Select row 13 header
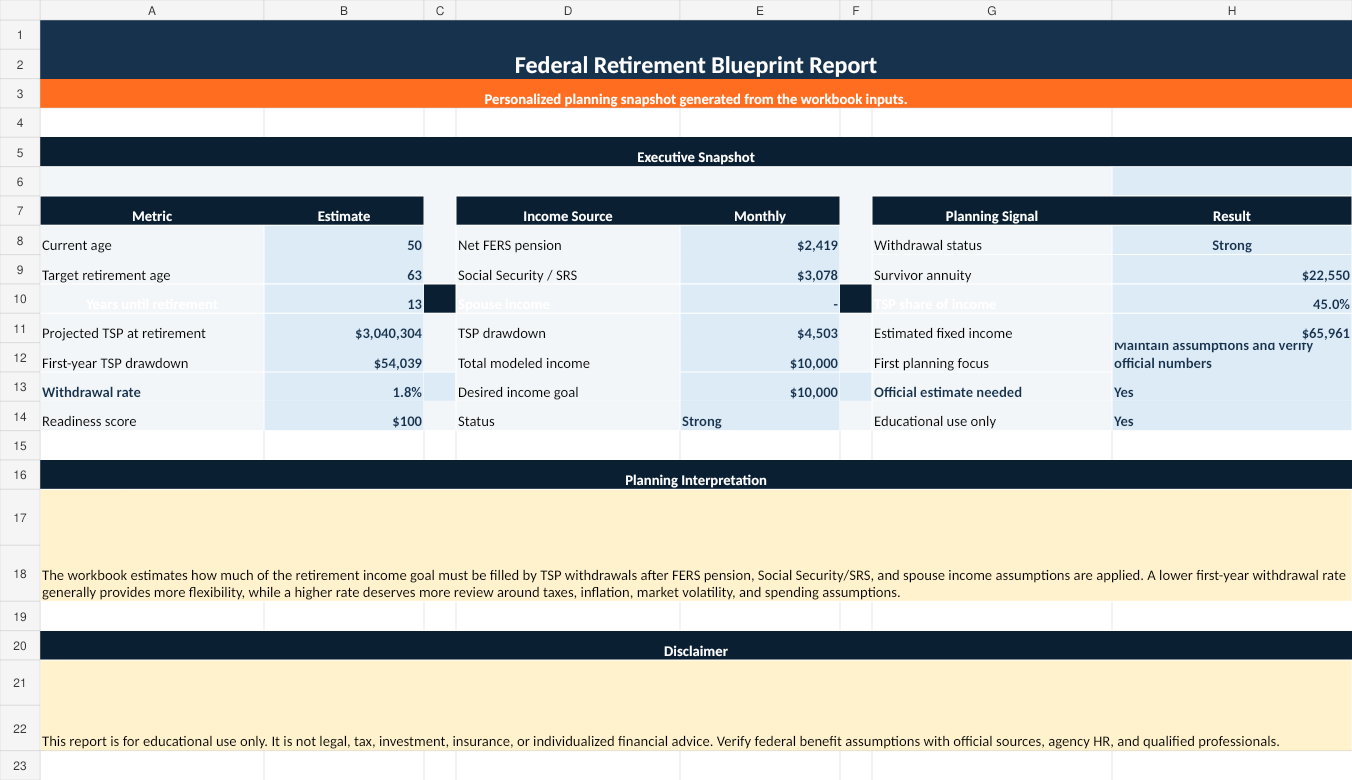 (20, 387)
